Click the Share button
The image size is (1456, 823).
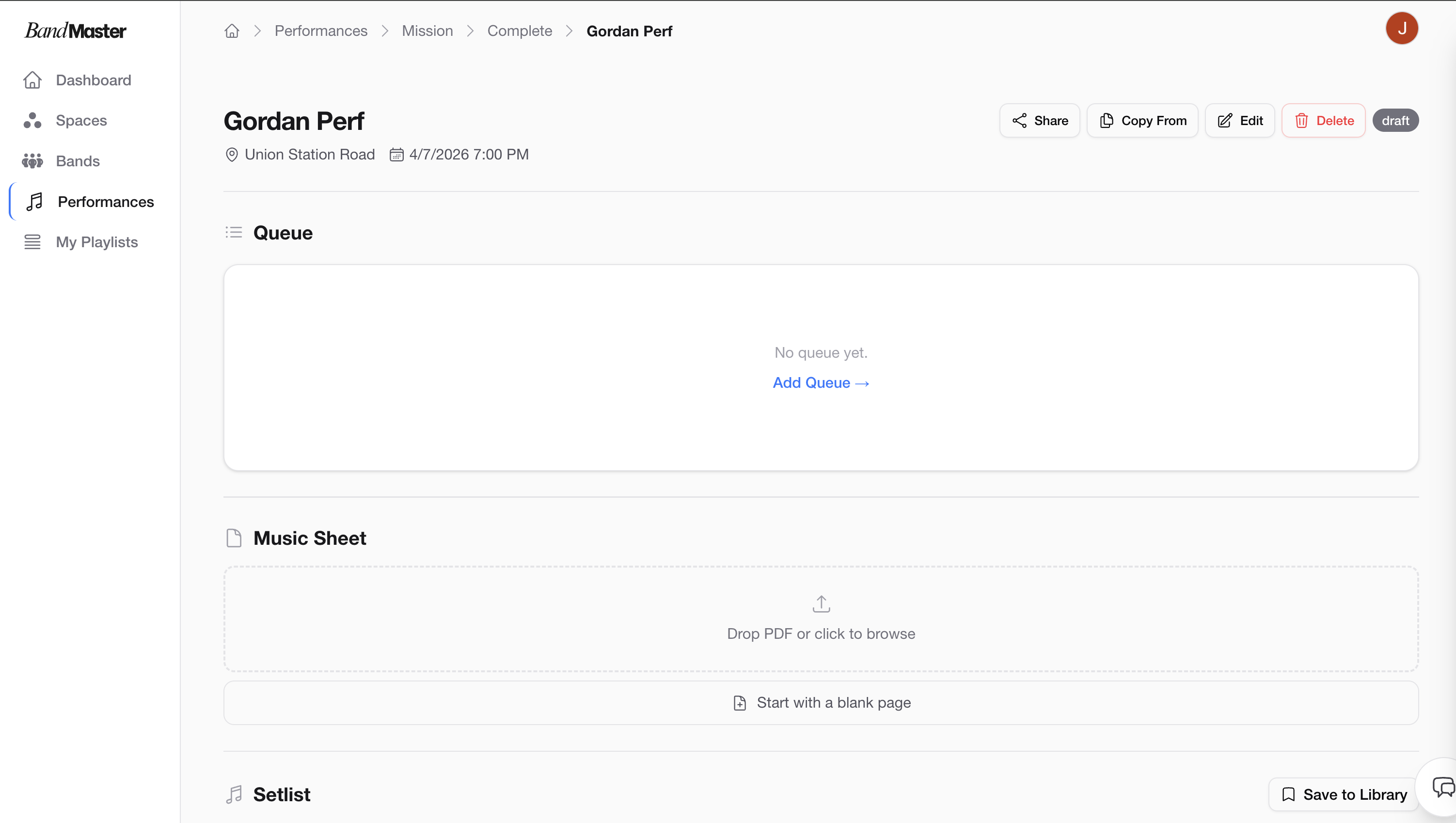click(1040, 120)
